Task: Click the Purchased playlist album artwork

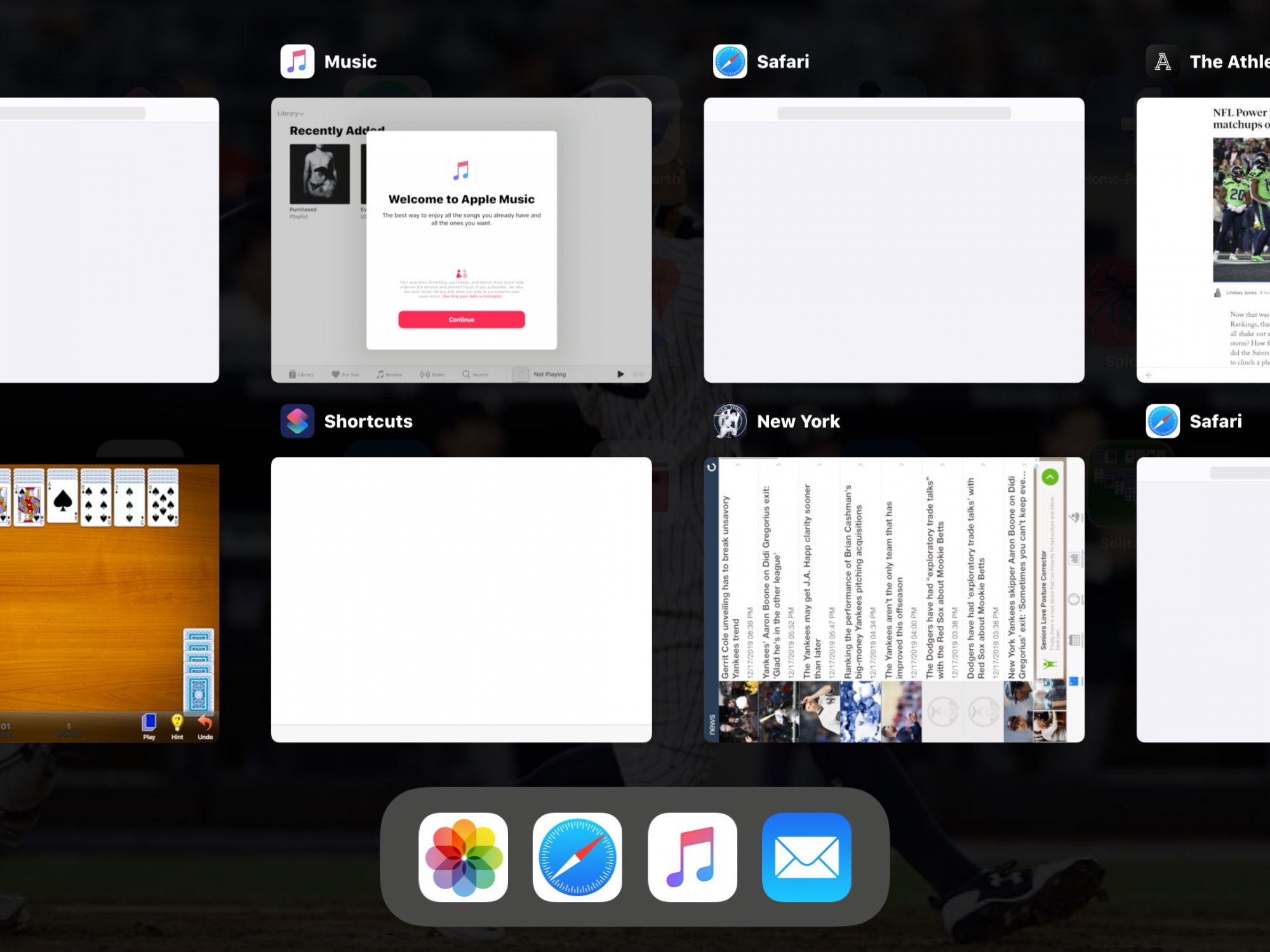Action: coord(319,174)
